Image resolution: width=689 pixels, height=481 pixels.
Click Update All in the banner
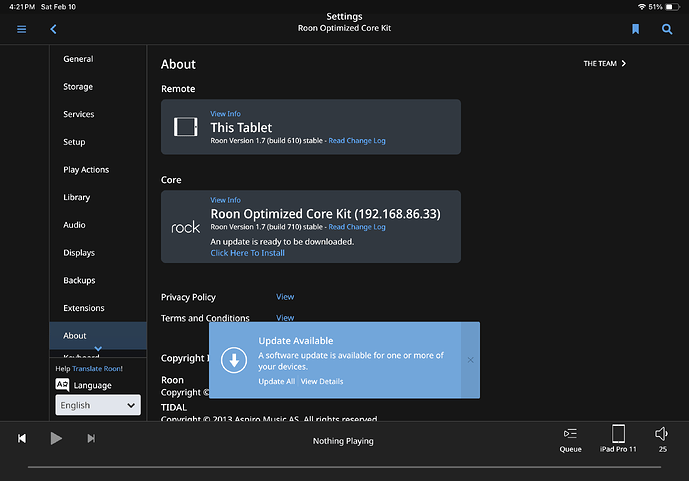(276, 381)
